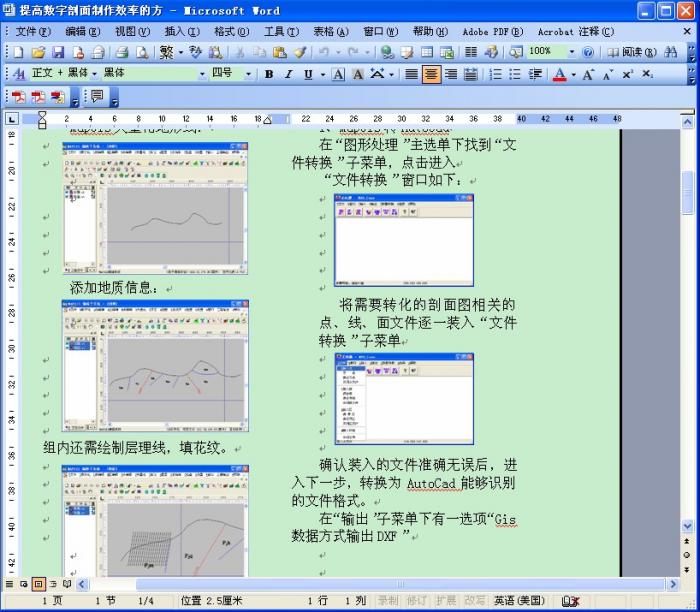Click the font color A swatch
This screenshot has height=612, width=700.
[560, 74]
